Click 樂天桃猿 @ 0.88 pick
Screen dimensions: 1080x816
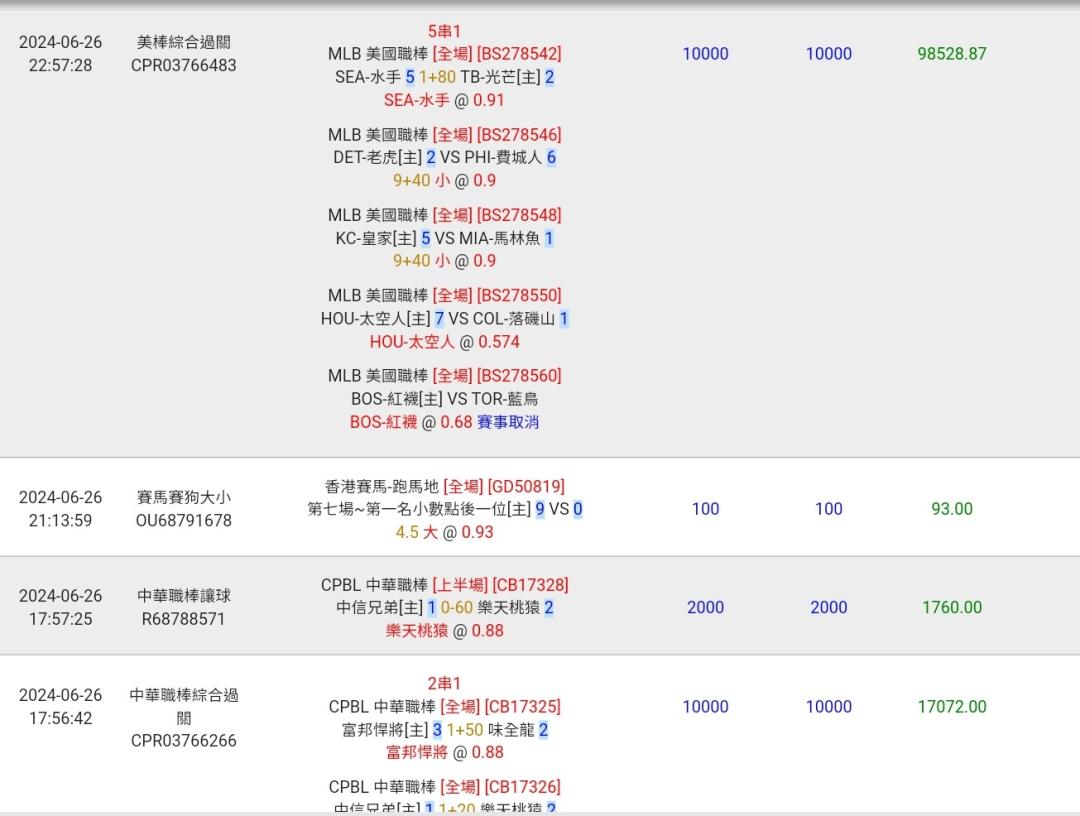(444, 631)
